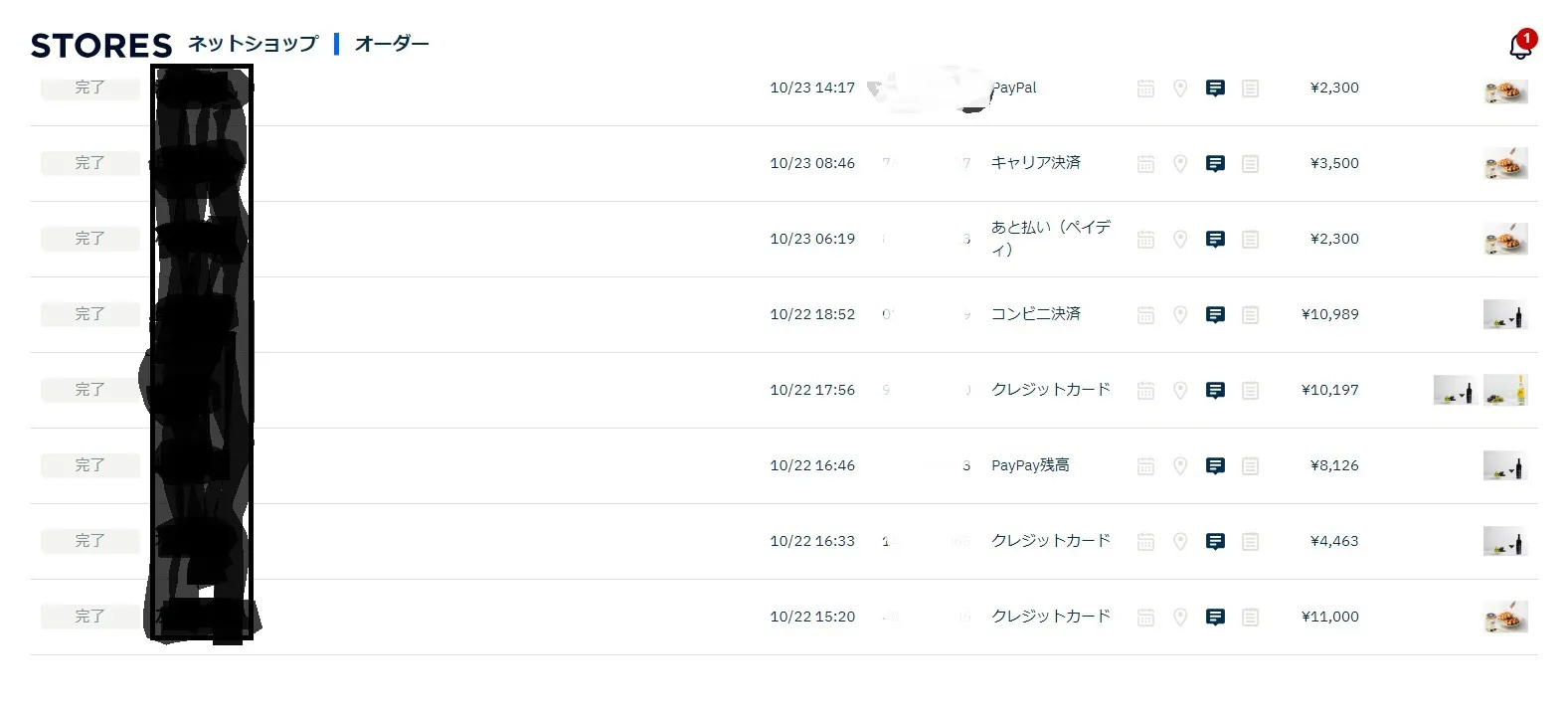Click the message icon in the ¥10,197 order
This screenshot has height=708, width=1568.
1215,391
